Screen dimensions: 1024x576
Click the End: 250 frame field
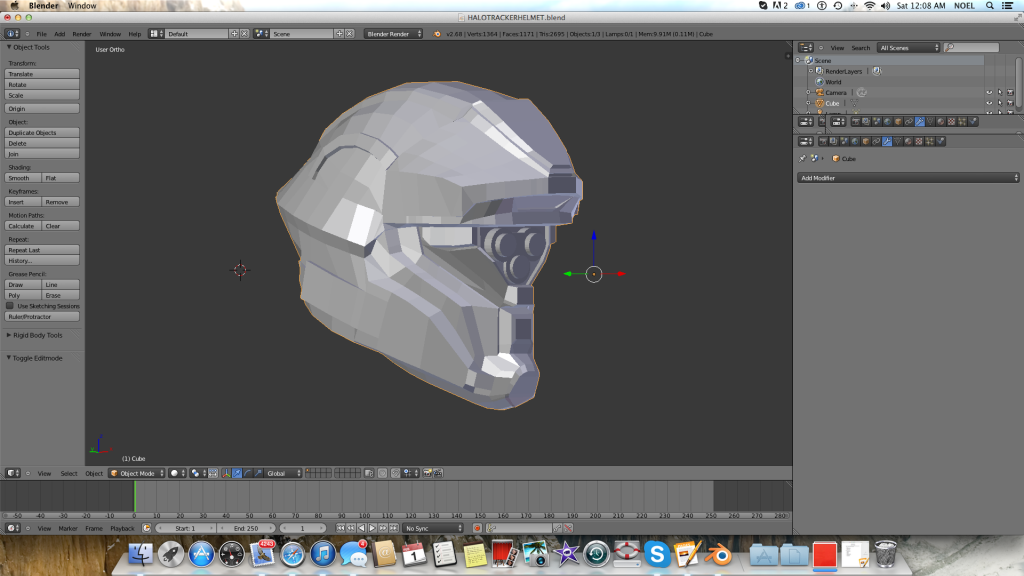coord(246,528)
